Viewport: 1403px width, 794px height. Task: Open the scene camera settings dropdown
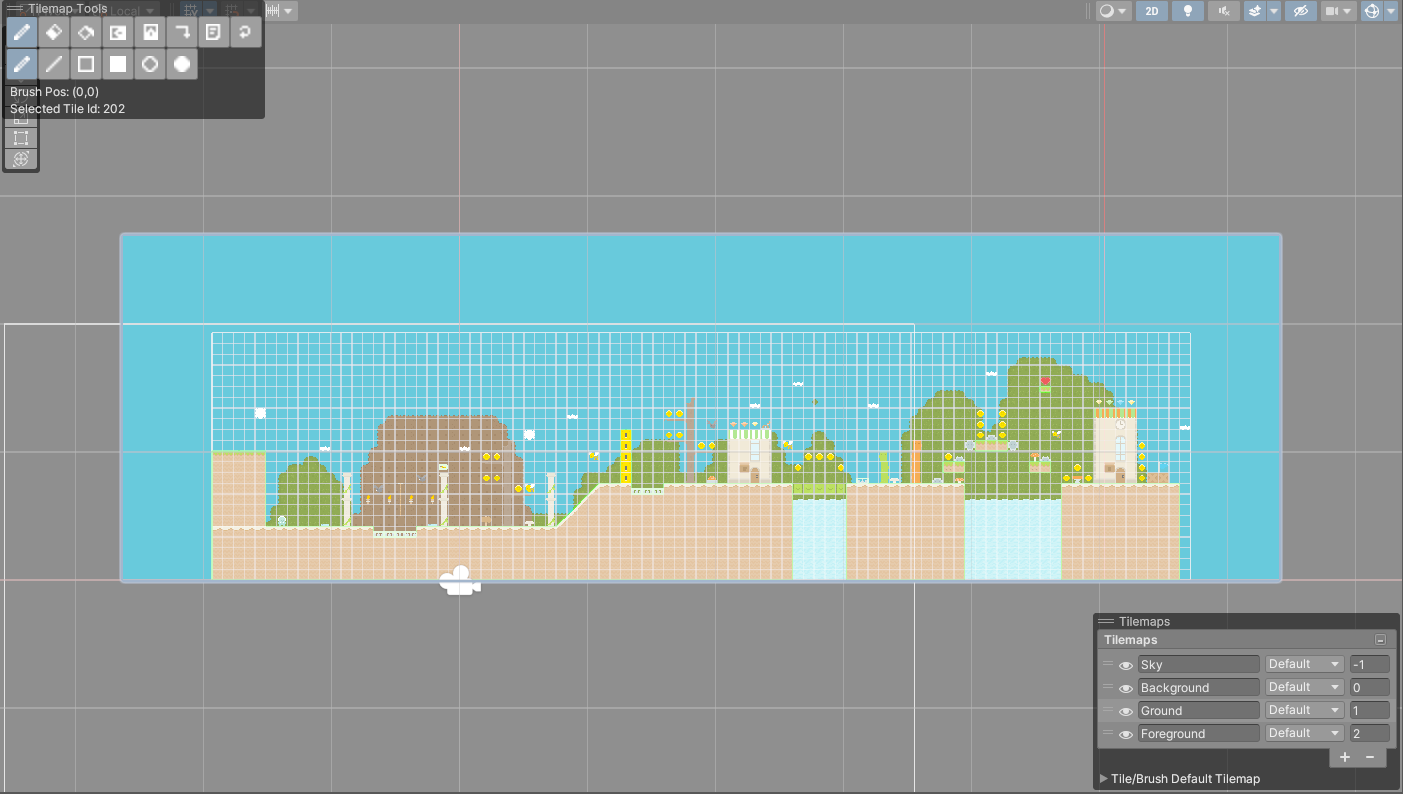[1338, 11]
